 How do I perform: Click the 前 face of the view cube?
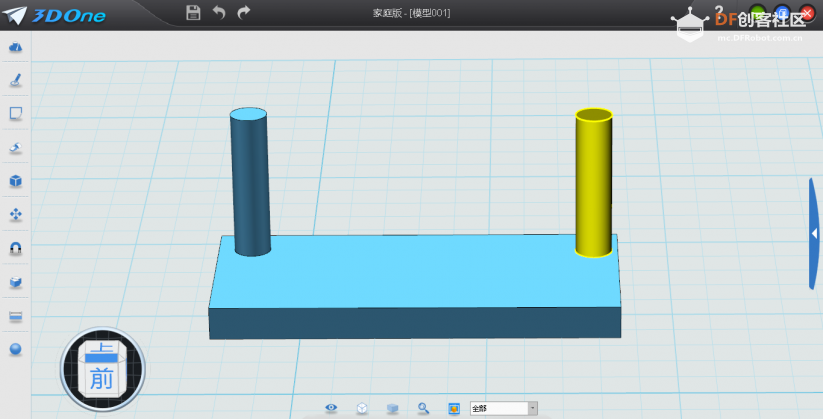[x=101, y=379]
